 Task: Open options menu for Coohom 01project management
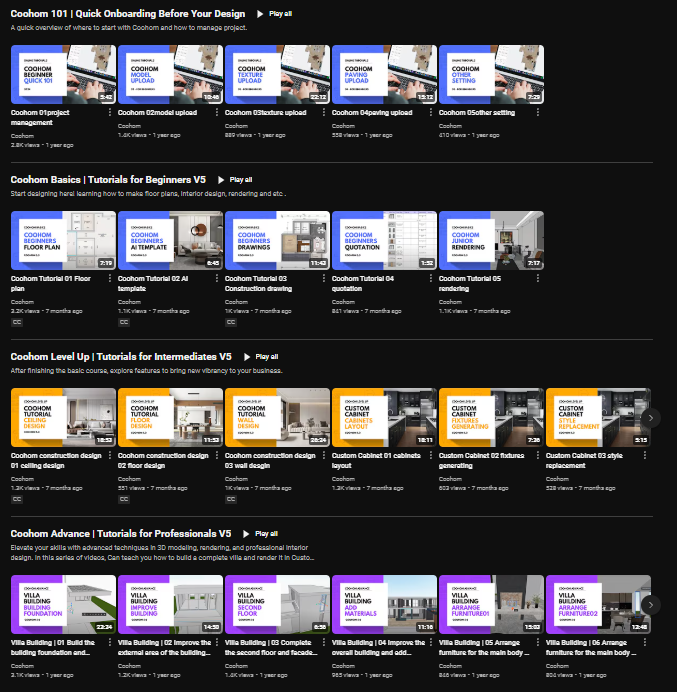click(109, 113)
